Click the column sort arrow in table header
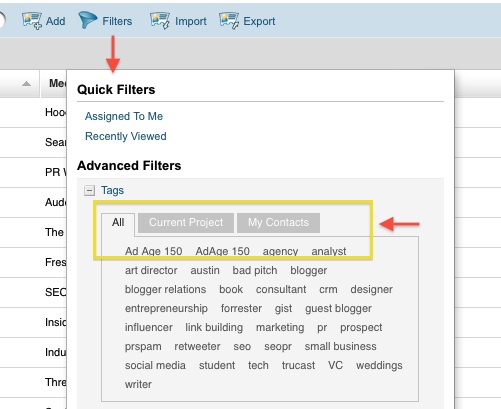This screenshot has width=501, height=409. click(26, 84)
